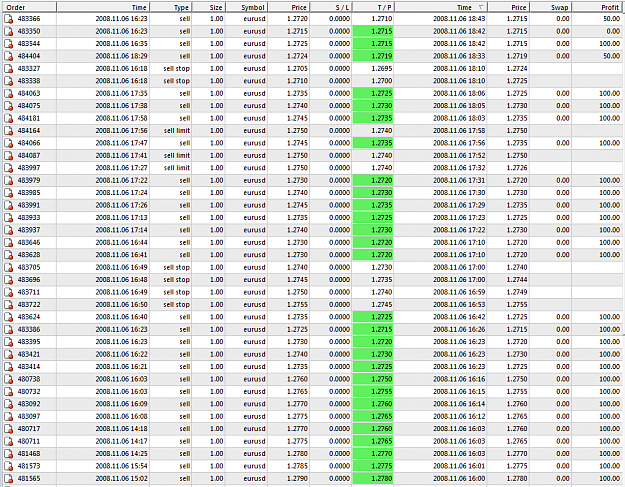
Task: Click the order icon for 483979
Action: pos(8,180)
